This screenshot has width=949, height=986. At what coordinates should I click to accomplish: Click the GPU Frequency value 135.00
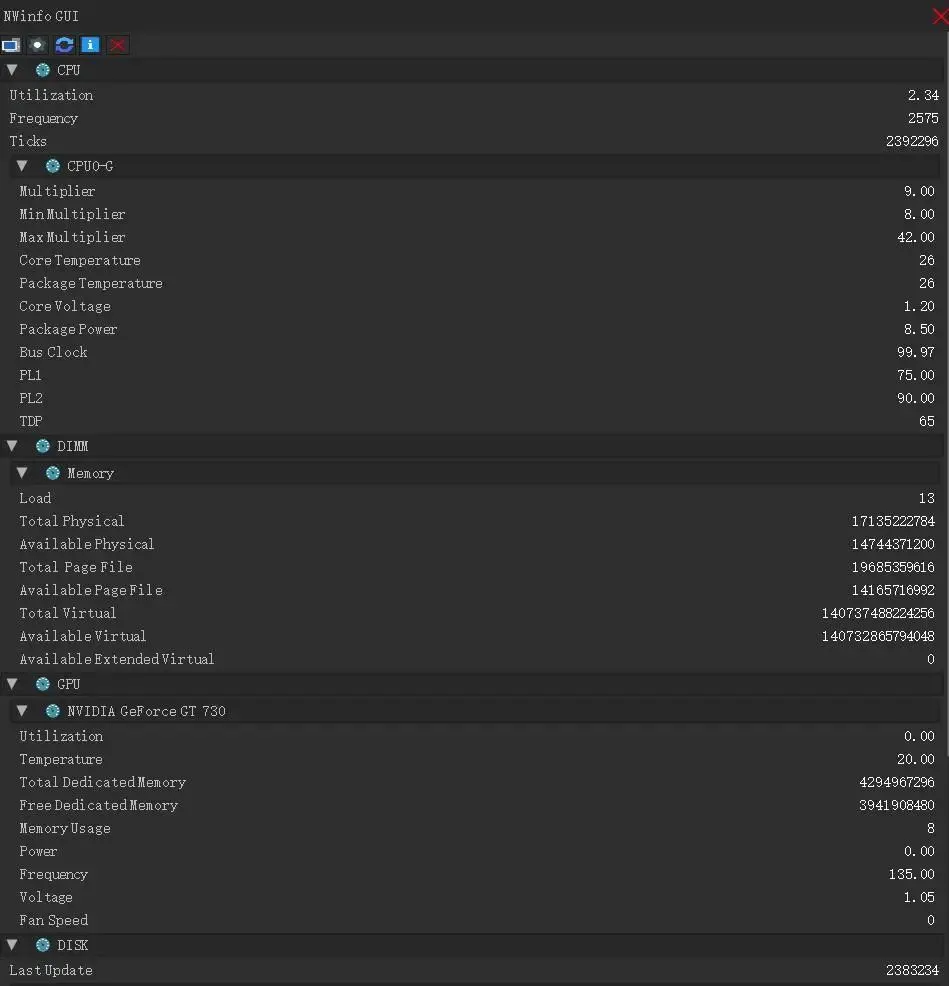tap(911, 874)
